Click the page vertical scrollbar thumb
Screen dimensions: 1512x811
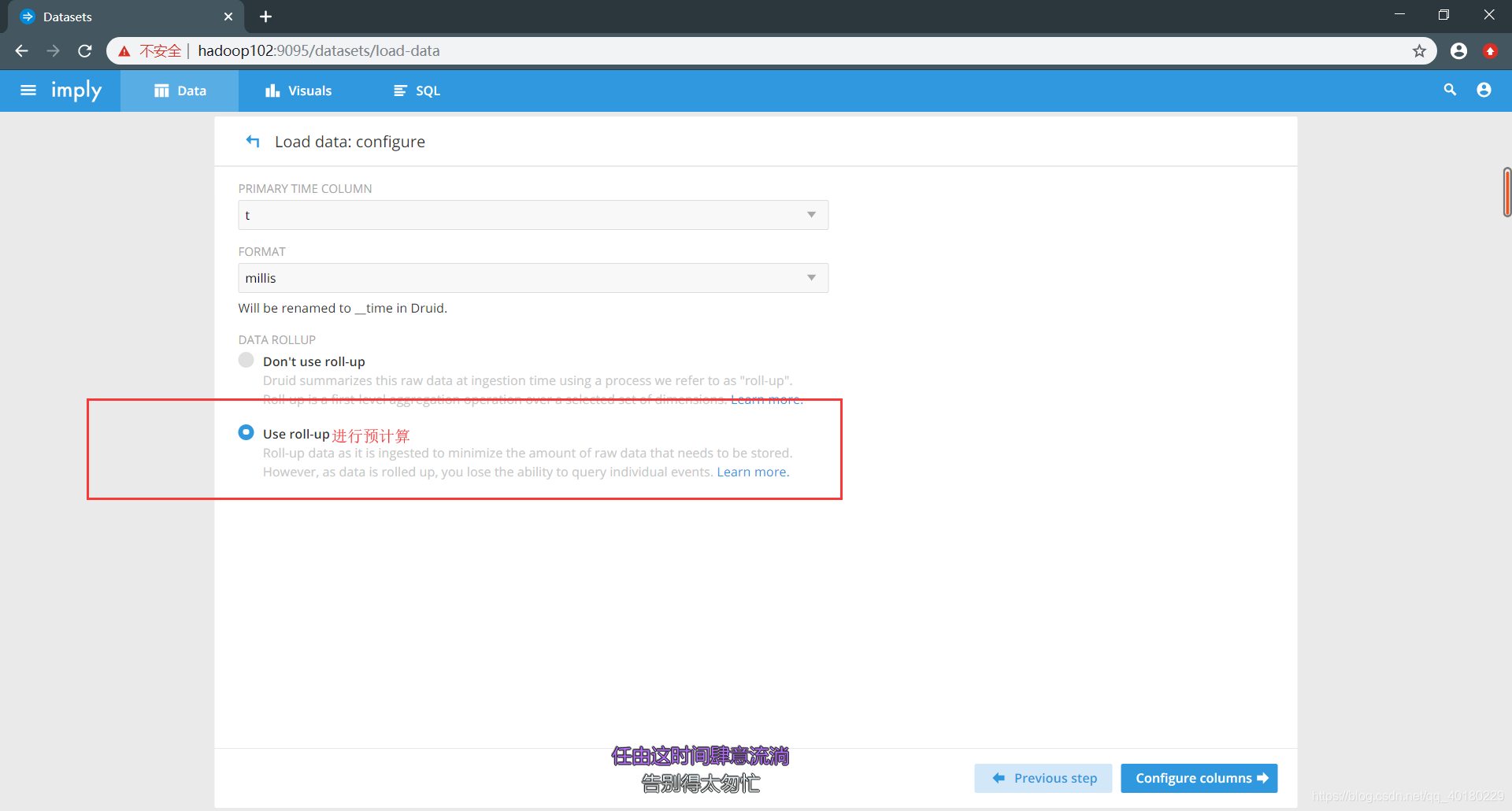click(x=1506, y=192)
